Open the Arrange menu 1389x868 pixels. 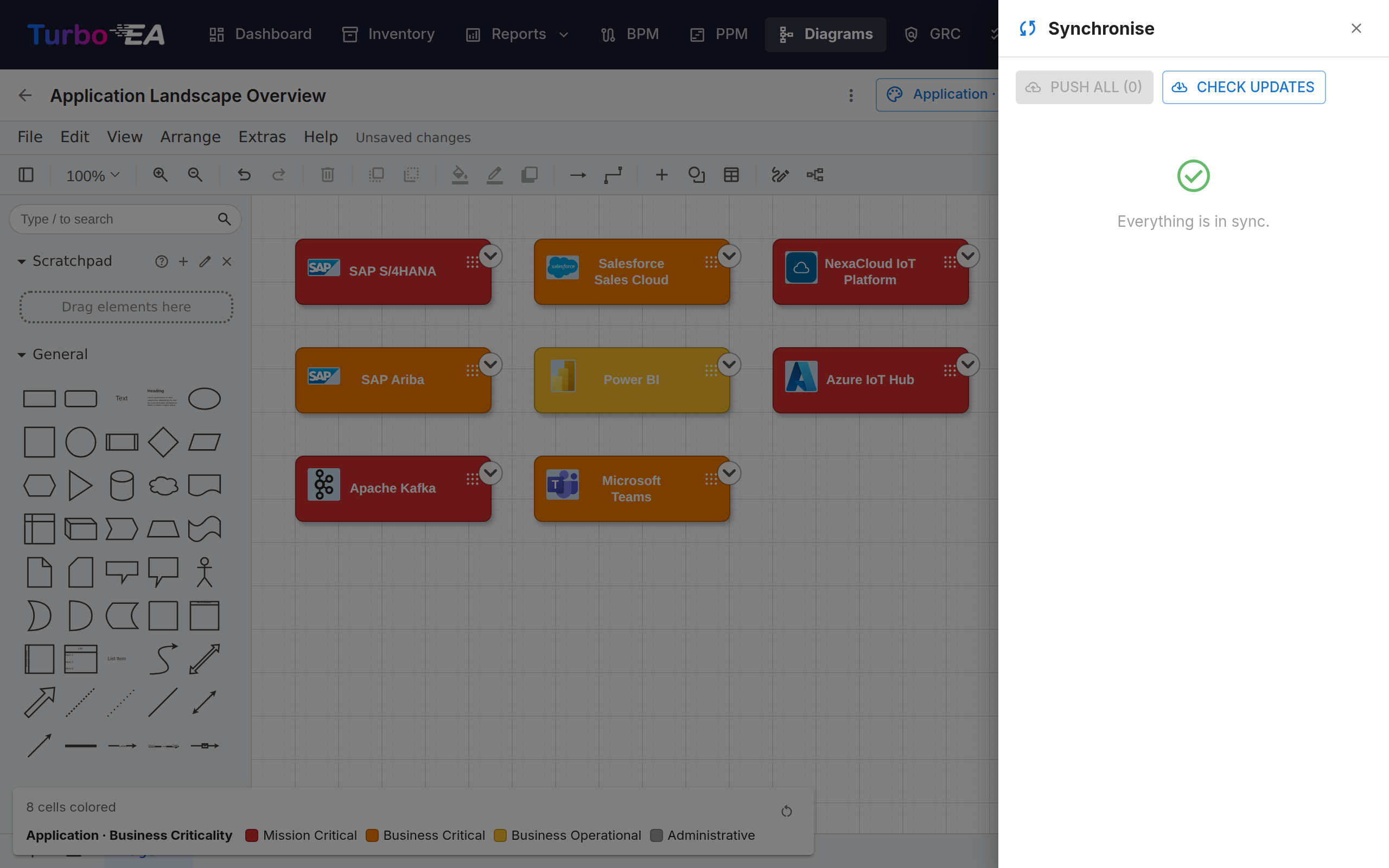point(190,137)
